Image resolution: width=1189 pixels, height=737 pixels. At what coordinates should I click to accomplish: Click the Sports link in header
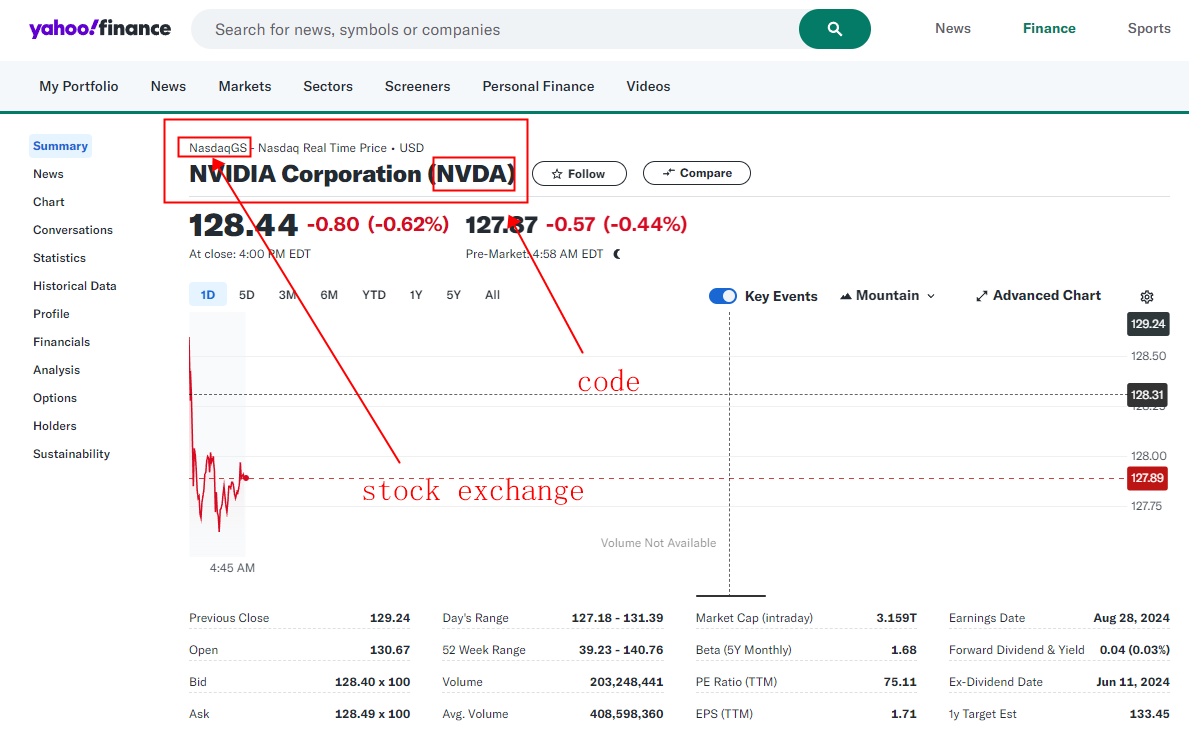[1148, 29]
